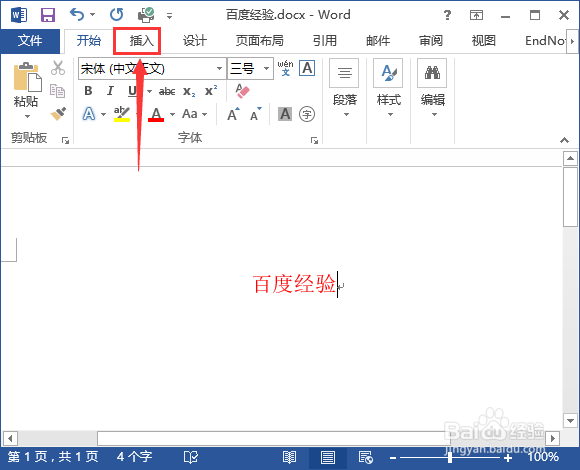Apply text effects glowing A
The height and width of the screenshot is (470, 580).
[x=88, y=114]
